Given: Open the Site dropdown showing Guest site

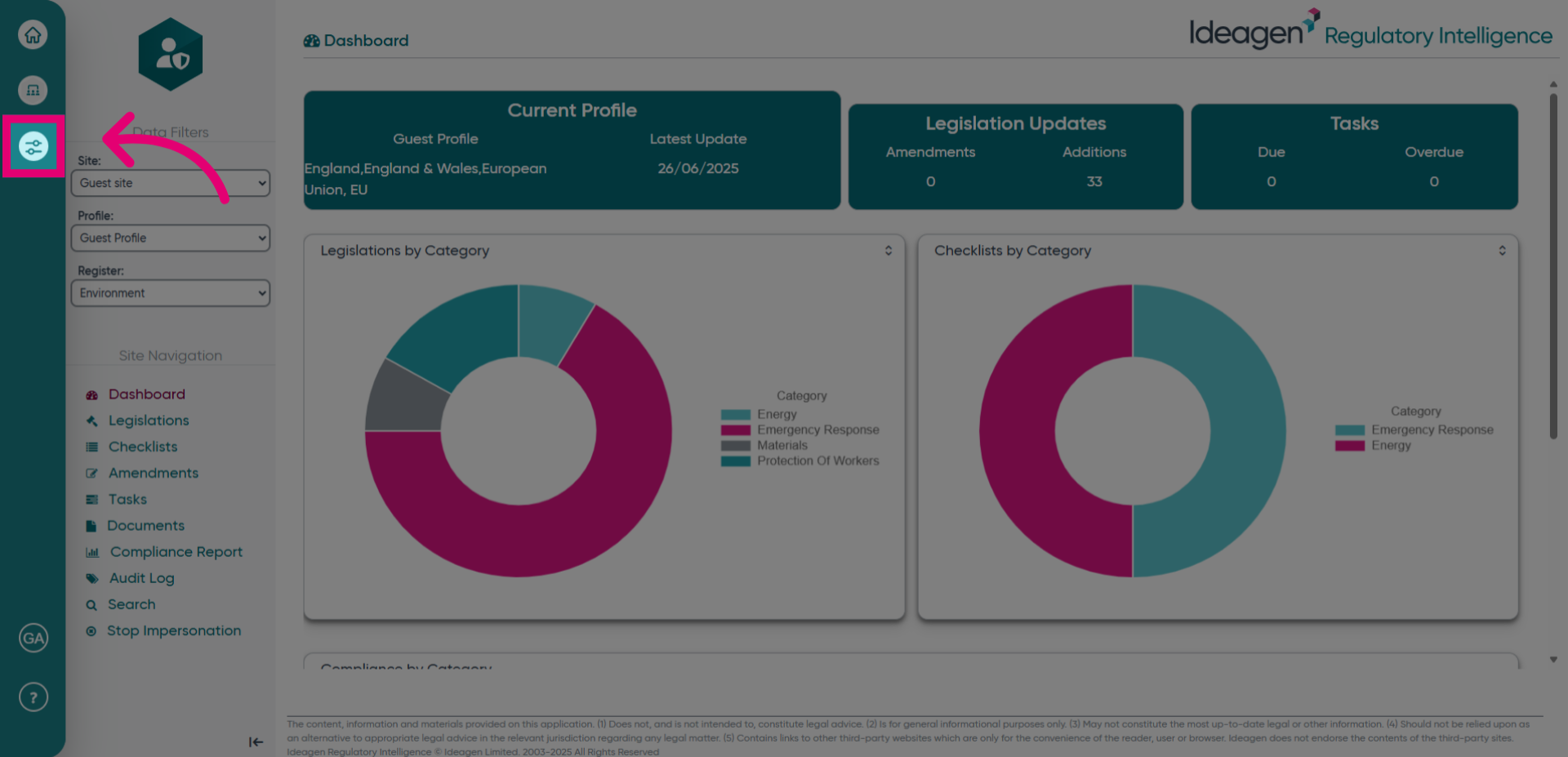Looking at the screenshot, I should click(171, 183).
